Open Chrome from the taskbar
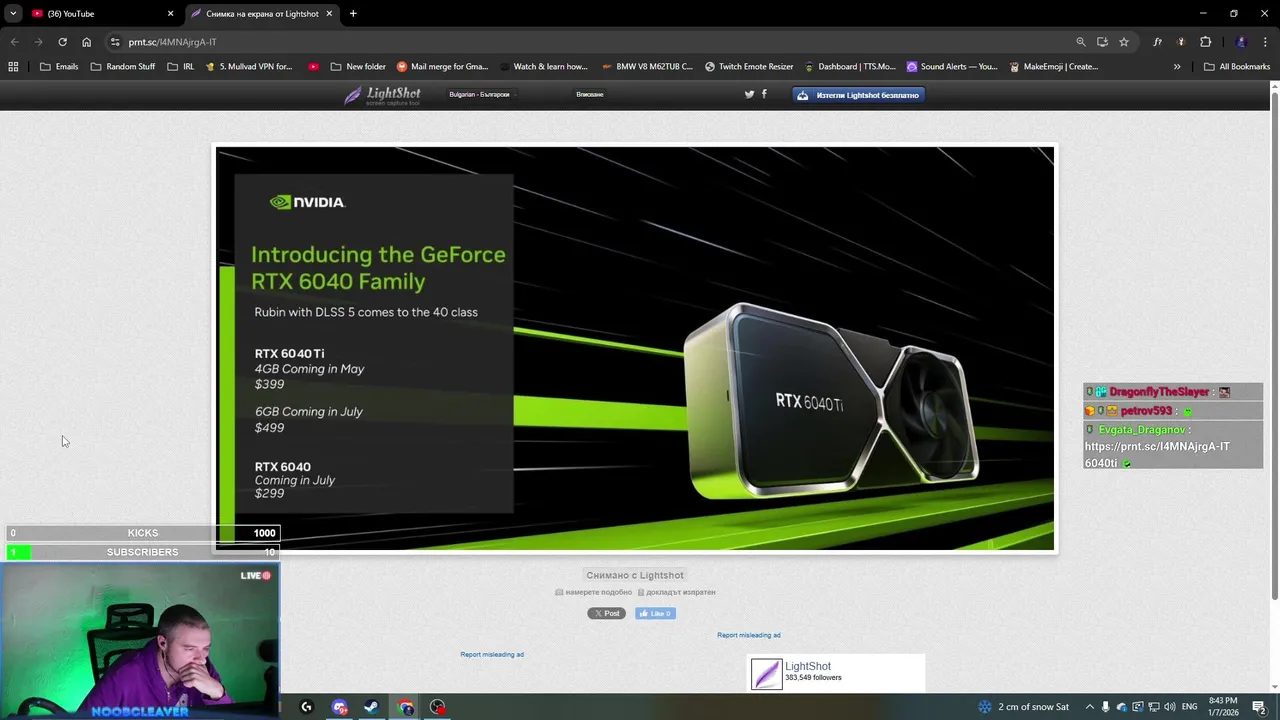 coord(405,707)
